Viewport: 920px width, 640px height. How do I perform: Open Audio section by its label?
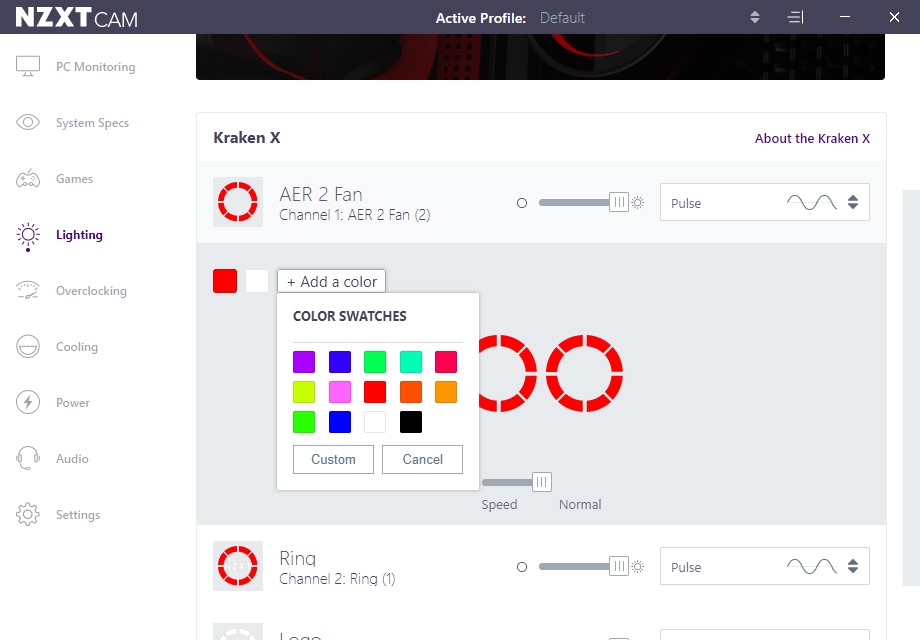click(72, 459)
